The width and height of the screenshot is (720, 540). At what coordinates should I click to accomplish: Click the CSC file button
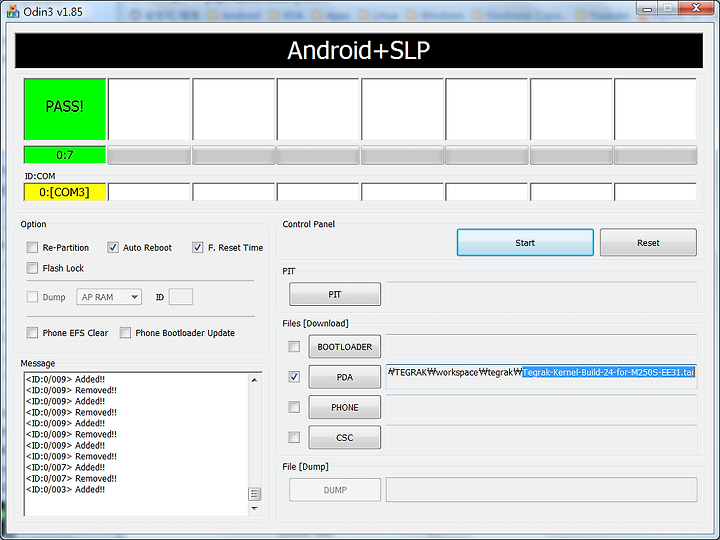[x=344, y=437]
